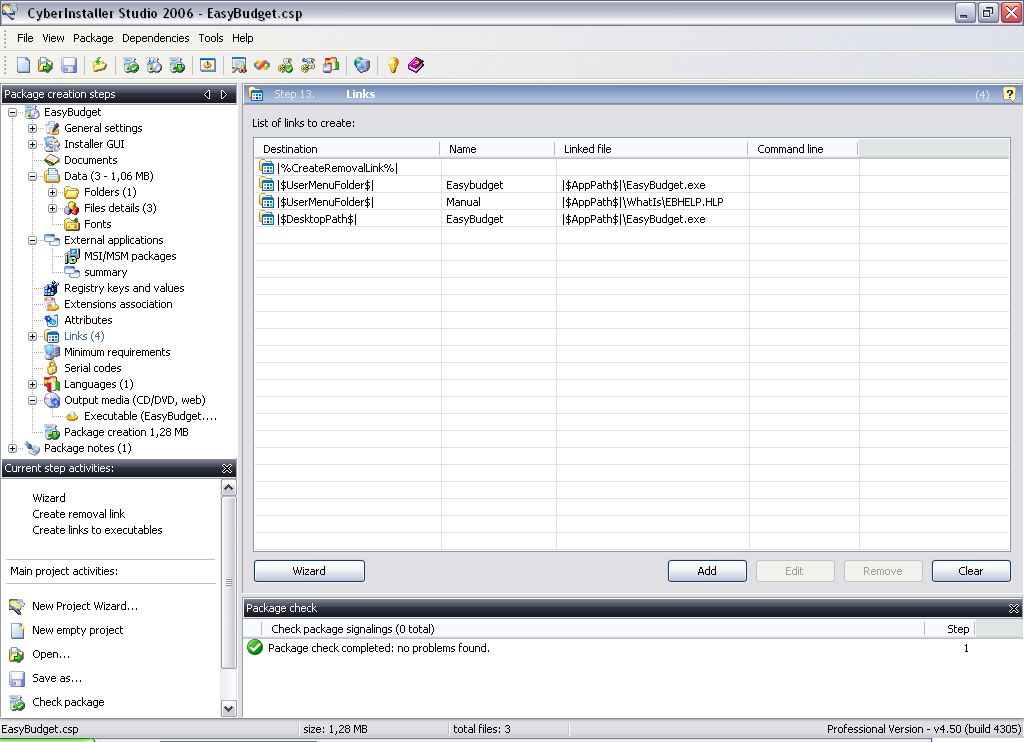
Task: Click the colorful crossed capsules toolbar icon
Action: point(262,65)
